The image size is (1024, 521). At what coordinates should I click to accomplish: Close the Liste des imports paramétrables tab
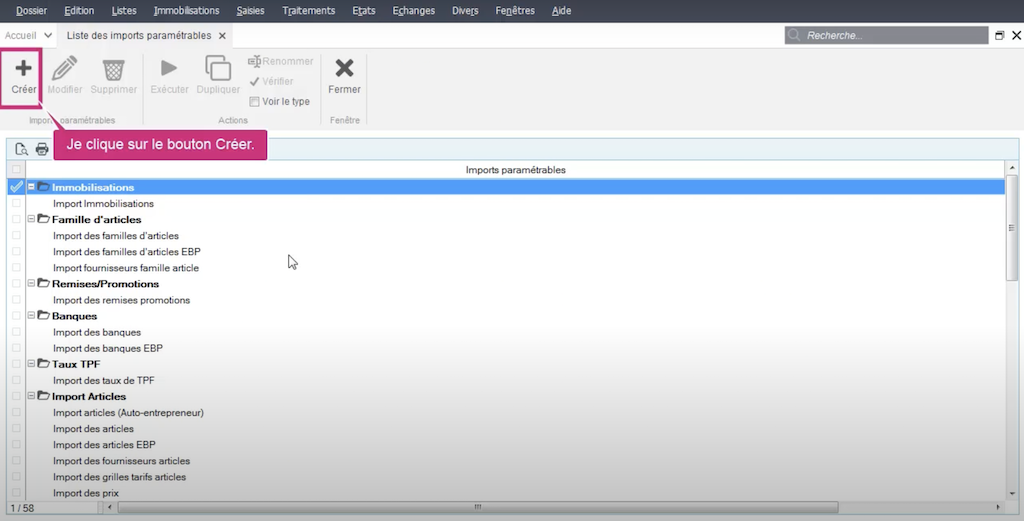(x=222, y=36)
